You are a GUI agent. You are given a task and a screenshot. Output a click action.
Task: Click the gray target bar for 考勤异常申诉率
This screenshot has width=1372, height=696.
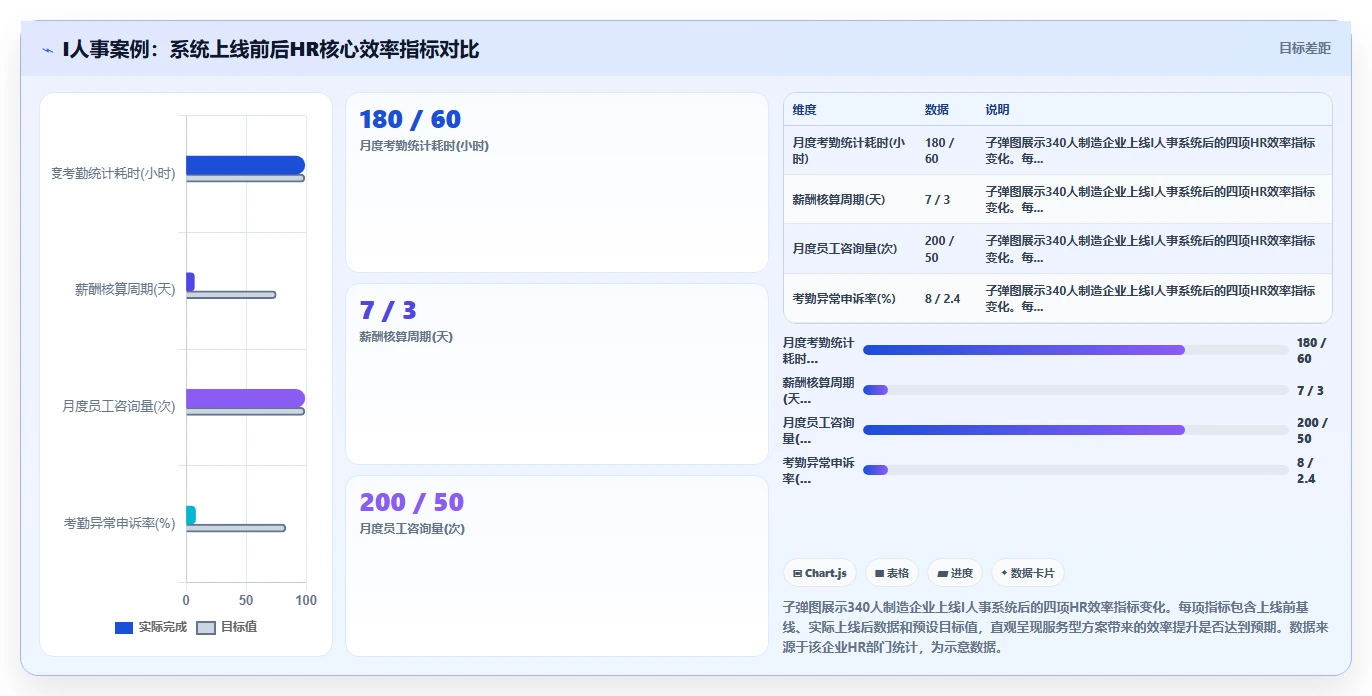[235, 528]
